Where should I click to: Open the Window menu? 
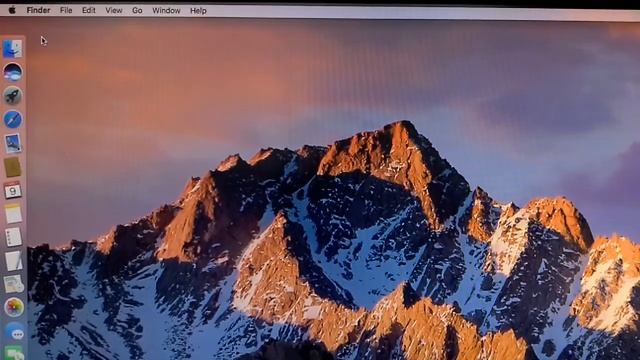(166, 11)
